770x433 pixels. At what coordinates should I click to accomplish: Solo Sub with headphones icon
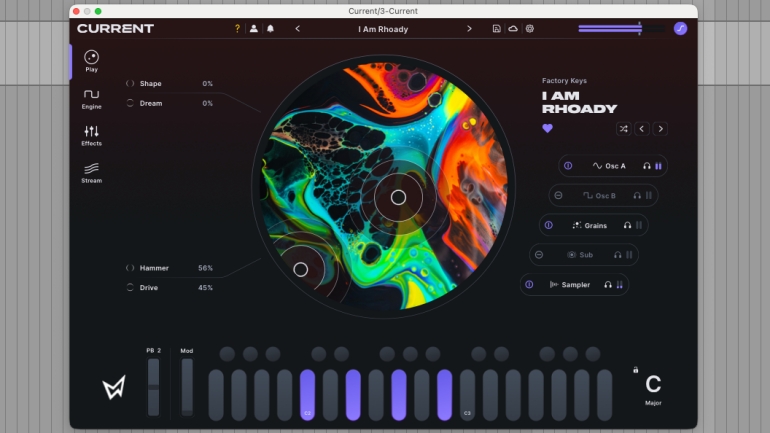[x=618, y=255]
